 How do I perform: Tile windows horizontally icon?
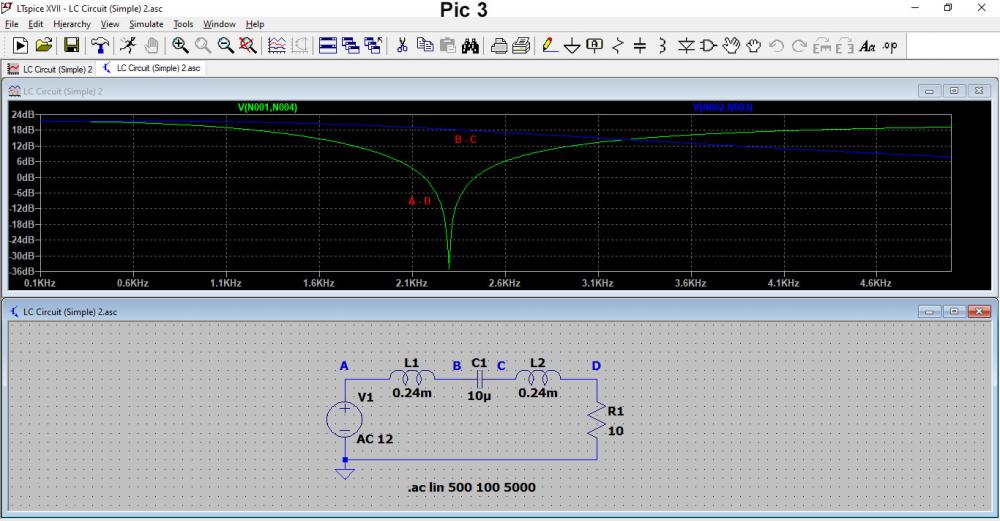pos(328,45)
